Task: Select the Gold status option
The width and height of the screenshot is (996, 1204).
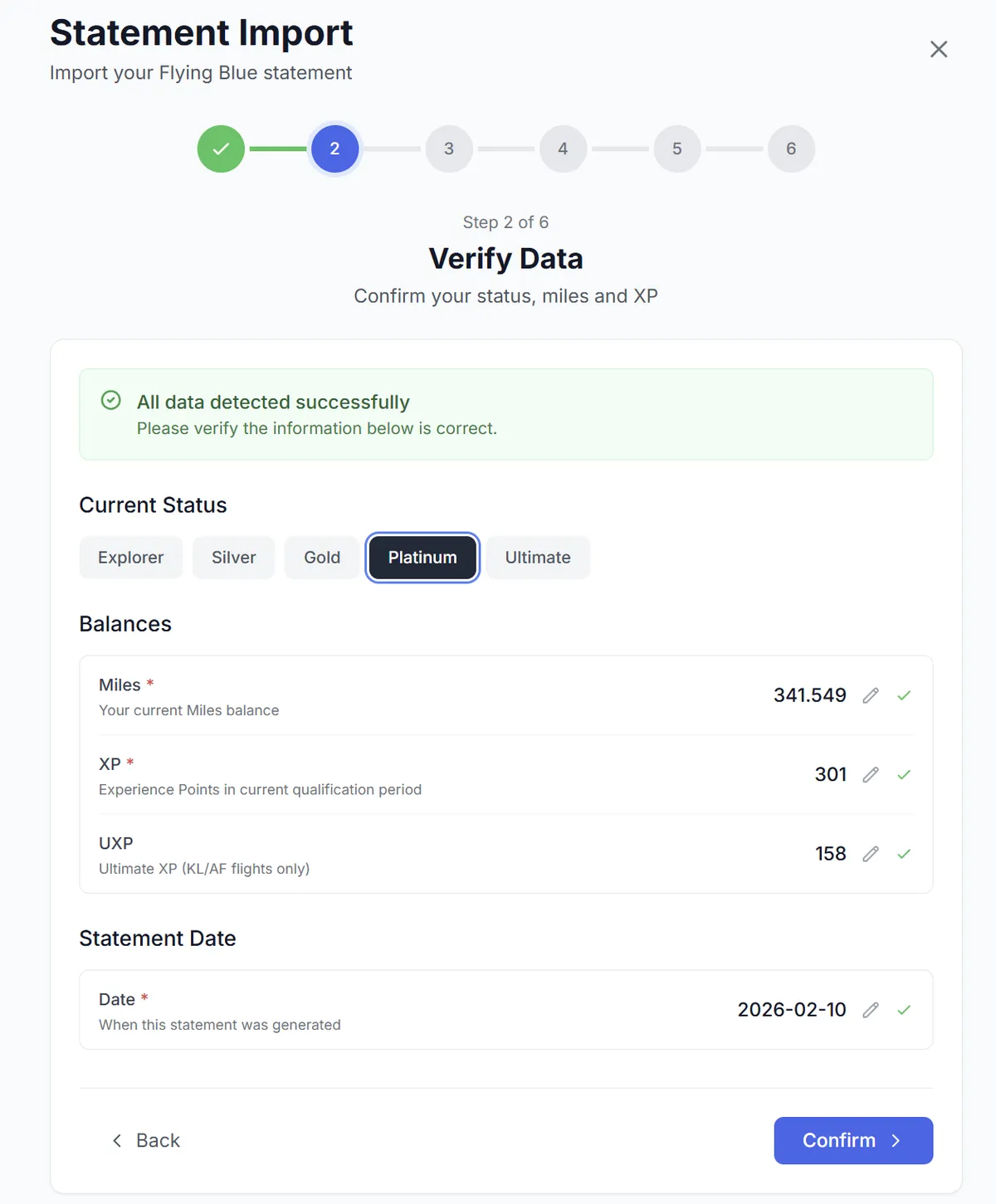Action: pyautogui.click(x=322, y=557)
